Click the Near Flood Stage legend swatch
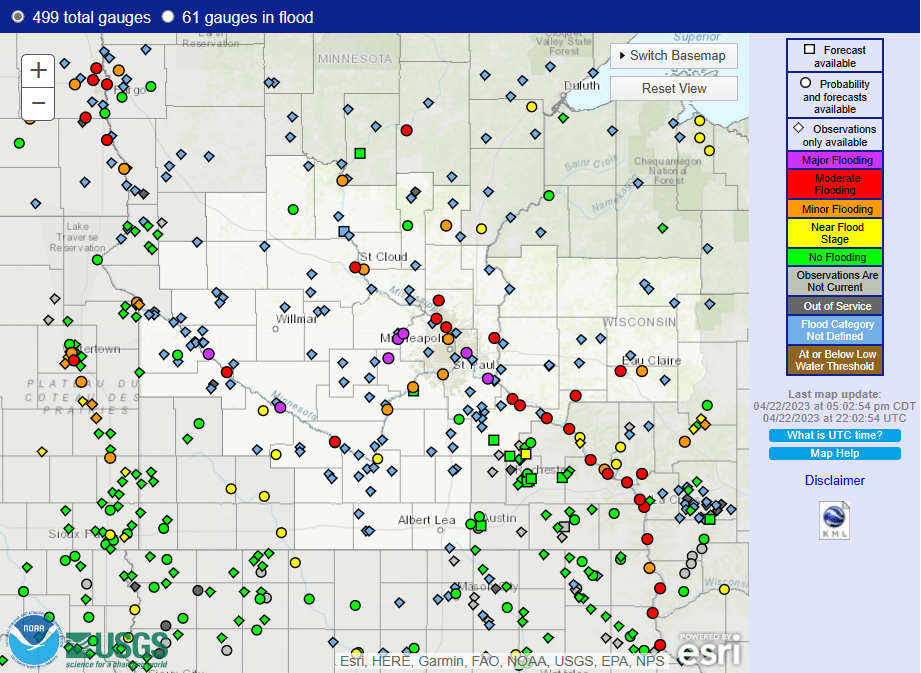Screen dimensions: 921x673 click(x=835, y=233)
